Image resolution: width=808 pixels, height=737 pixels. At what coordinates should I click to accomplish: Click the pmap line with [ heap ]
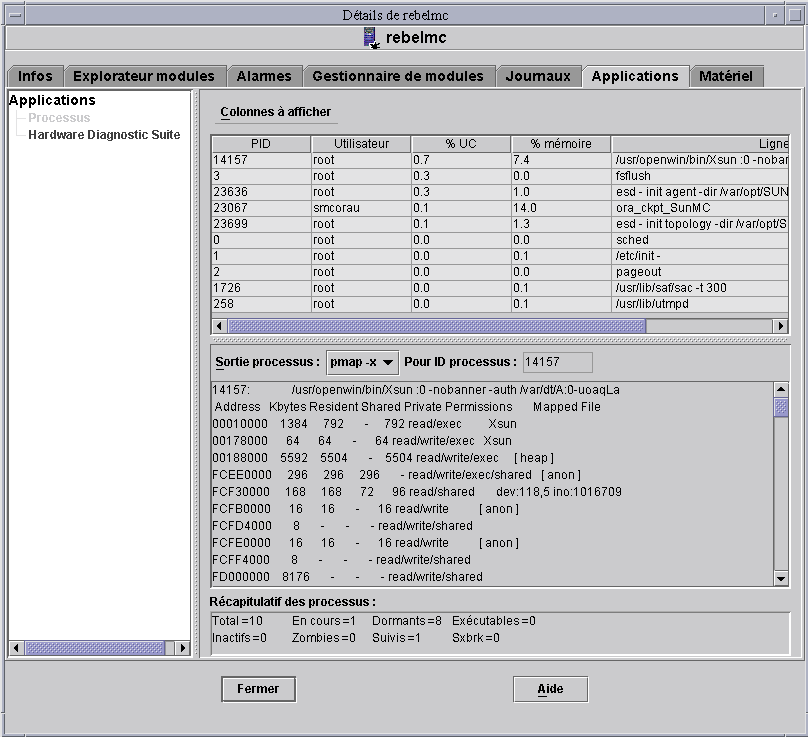pyautogui.click(x=383, y=458)
